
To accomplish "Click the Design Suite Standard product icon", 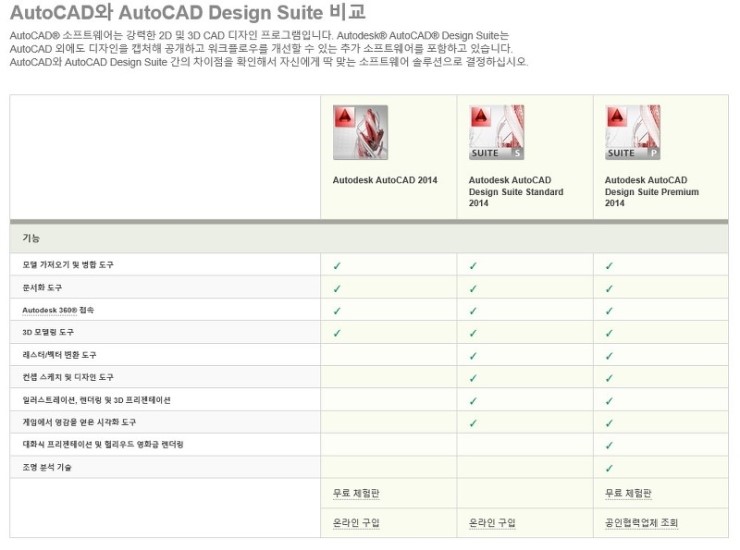I will (496, 132).
